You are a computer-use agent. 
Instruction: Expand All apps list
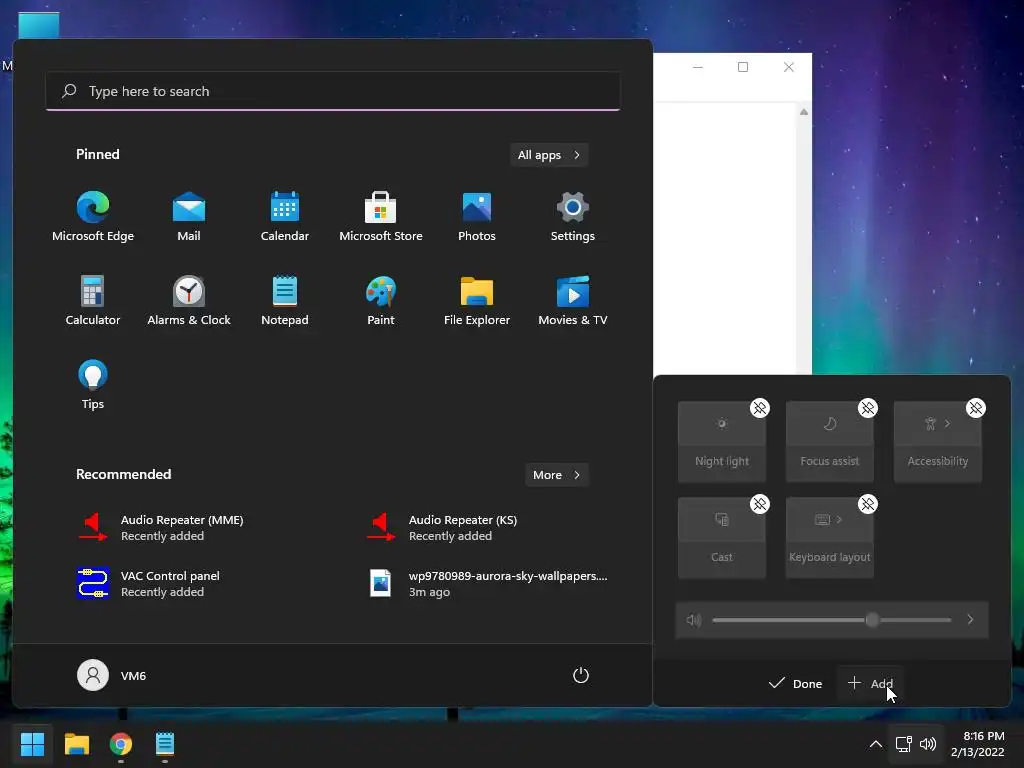tap(549, 155)
